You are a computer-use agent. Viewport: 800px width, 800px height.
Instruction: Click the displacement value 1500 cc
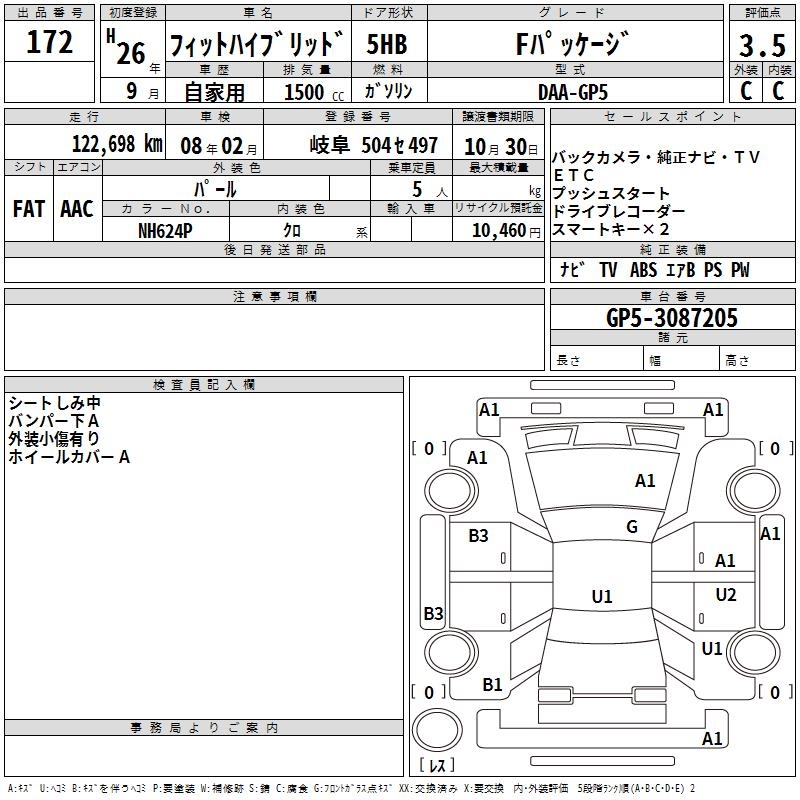(313, 92)
